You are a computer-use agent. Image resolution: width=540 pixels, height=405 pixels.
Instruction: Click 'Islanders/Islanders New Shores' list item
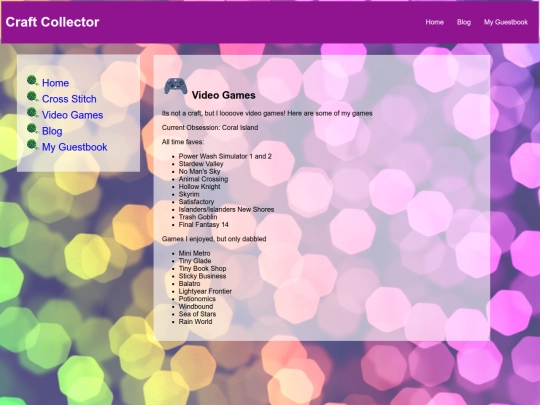click(x=226, y=209)
